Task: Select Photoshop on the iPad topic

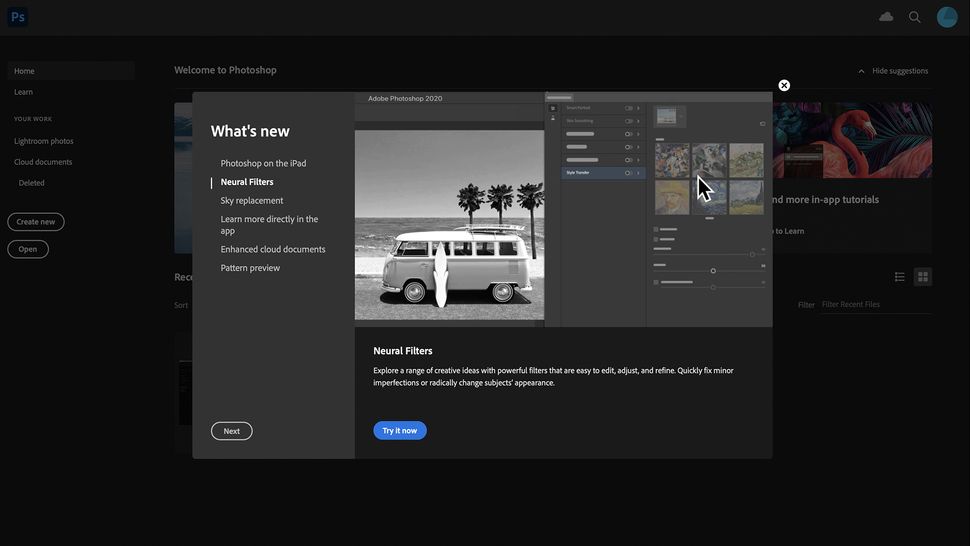Action: coord(264,163)
